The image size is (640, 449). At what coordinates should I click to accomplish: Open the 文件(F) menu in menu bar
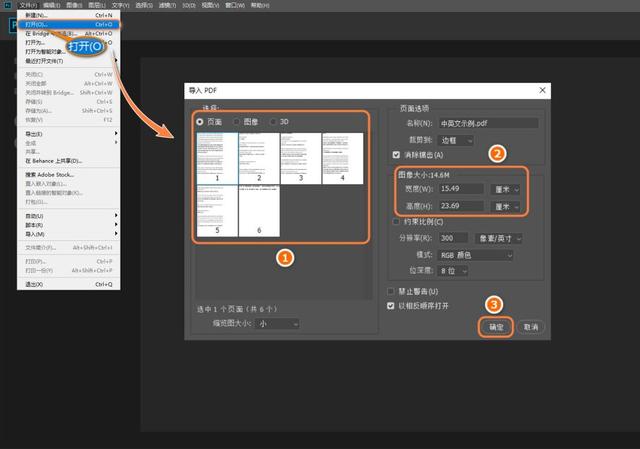tap(27, 5)
